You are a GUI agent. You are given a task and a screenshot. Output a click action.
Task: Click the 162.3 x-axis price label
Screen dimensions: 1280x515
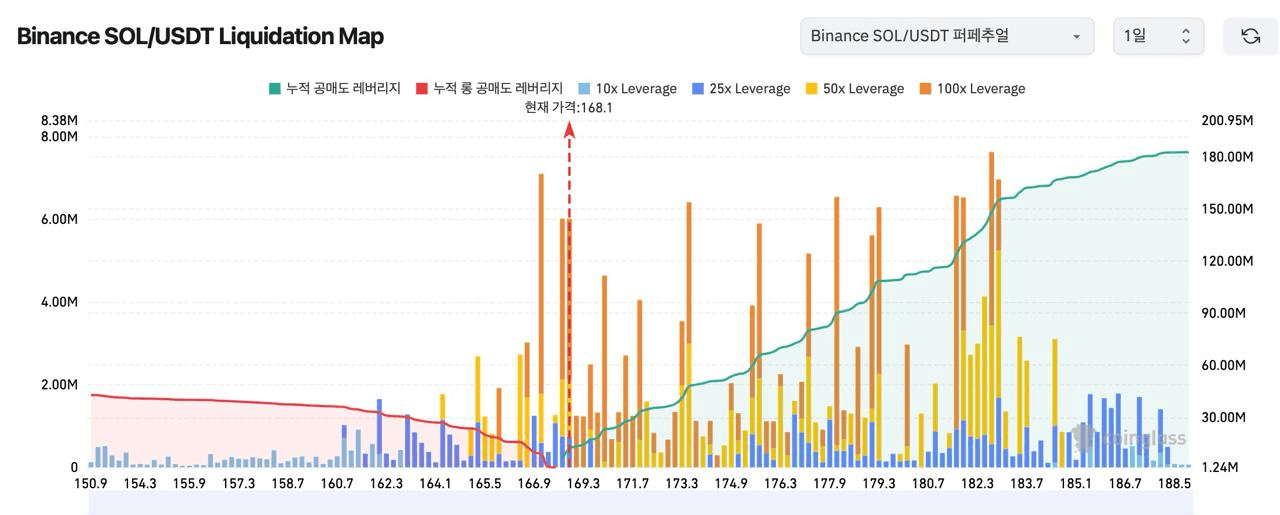[386, 483]
